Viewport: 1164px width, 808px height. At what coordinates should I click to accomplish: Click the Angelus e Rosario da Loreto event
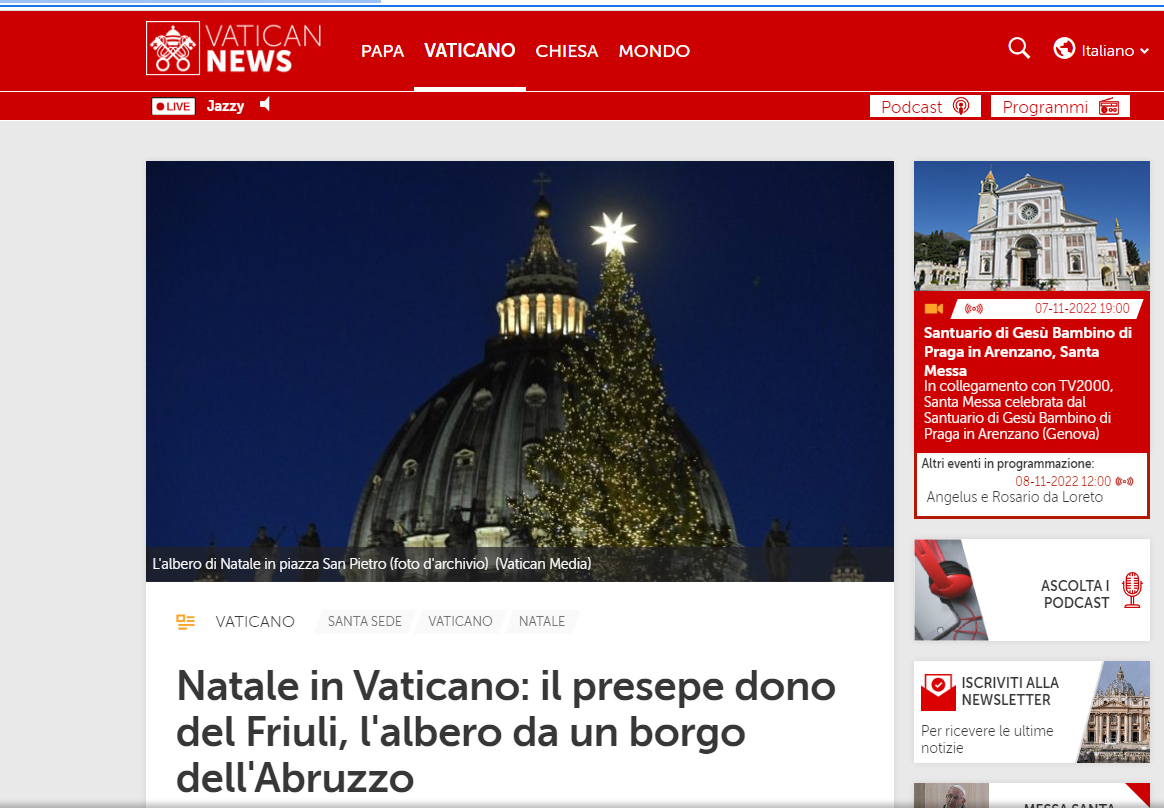tap(1014, 497)
